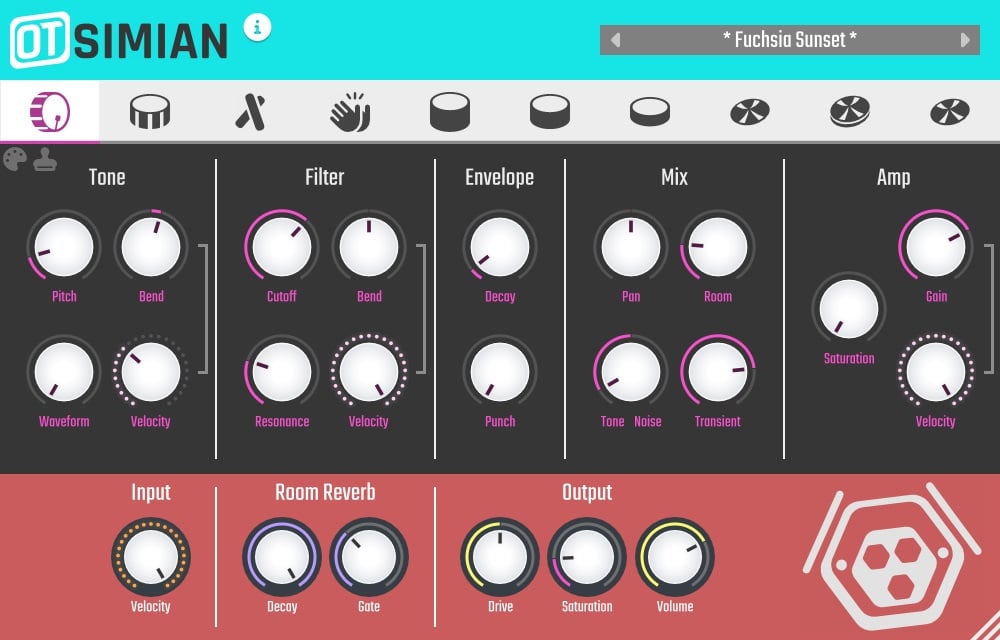Click the Tone Noise balance knob
The image size is (1000, 640).
(631, 372)
